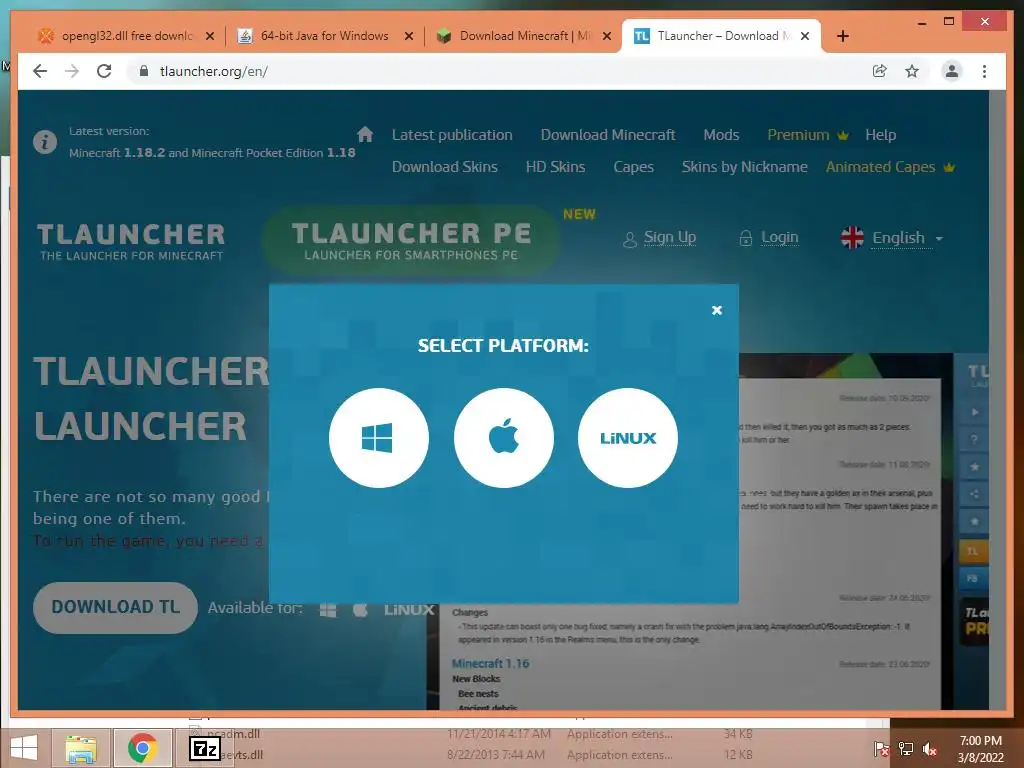Open Latest publication menu item
1024x768 pixels.
point(452,135)
